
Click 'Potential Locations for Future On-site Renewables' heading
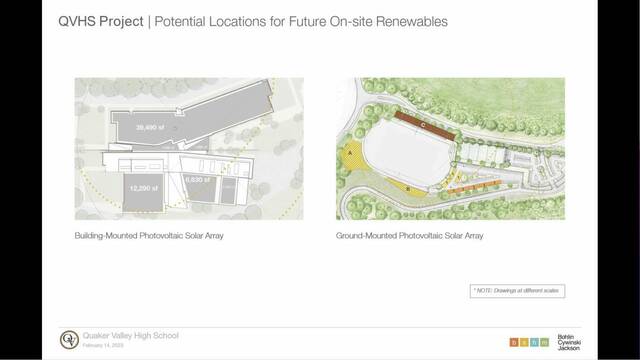301,21
